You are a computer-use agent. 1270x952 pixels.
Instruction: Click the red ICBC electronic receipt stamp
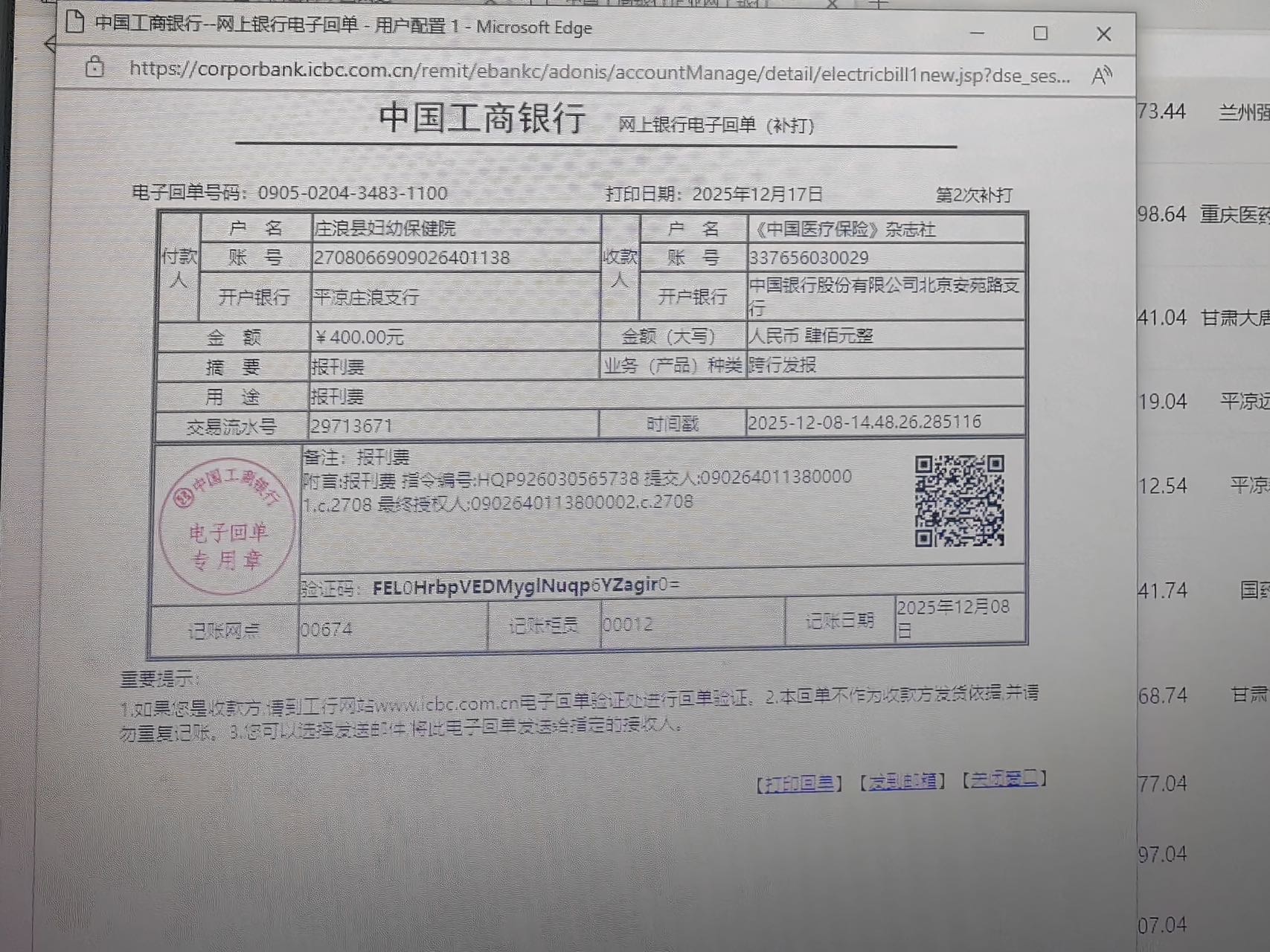pos(228,527)
